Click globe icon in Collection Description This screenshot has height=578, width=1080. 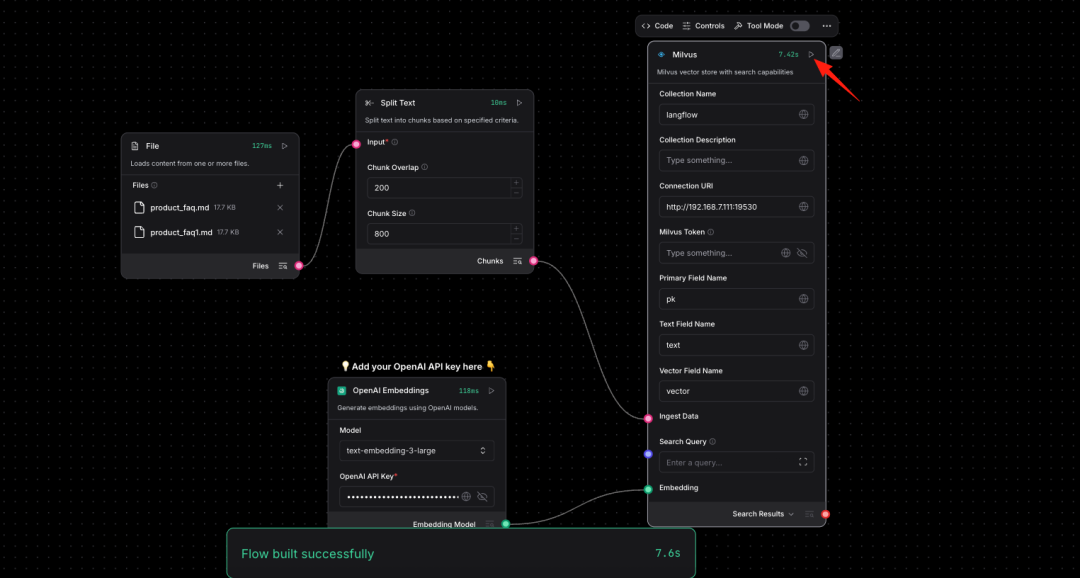(x=803, y=161)
